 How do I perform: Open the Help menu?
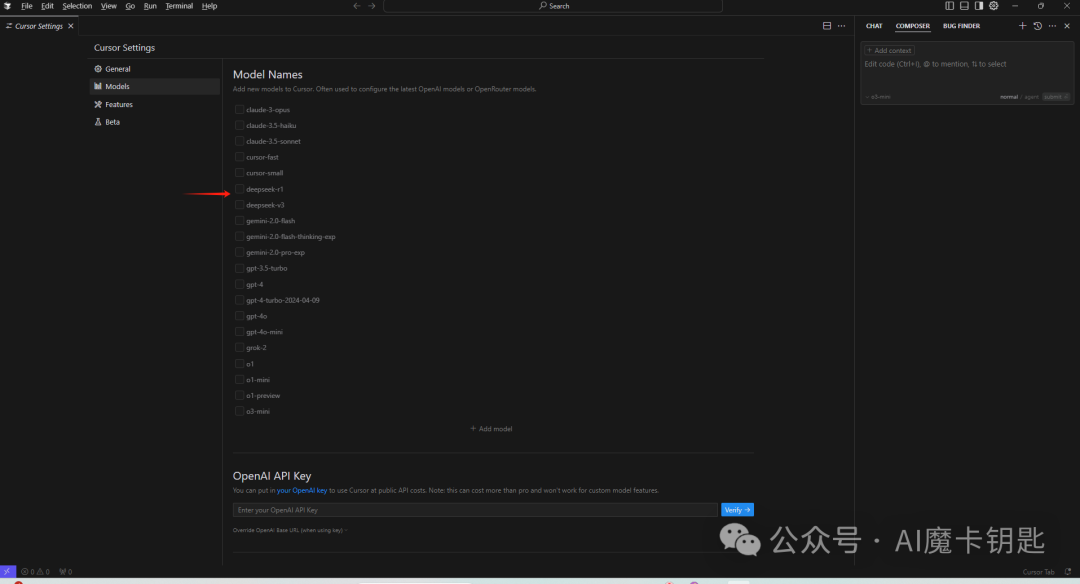(209, 6)
